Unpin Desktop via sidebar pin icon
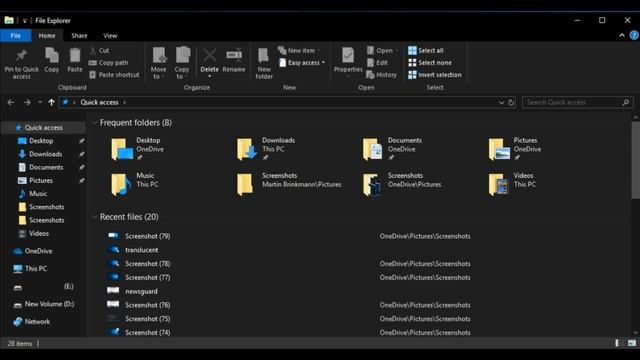 82,141
